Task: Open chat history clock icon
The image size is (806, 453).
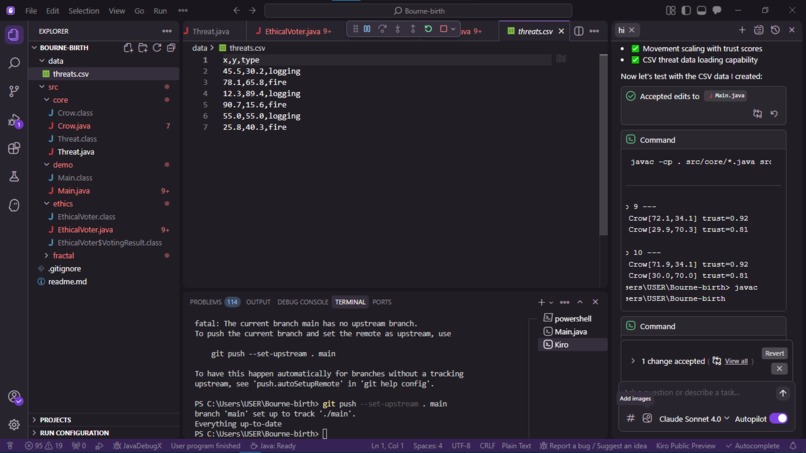Action: (x=775, y=30)
